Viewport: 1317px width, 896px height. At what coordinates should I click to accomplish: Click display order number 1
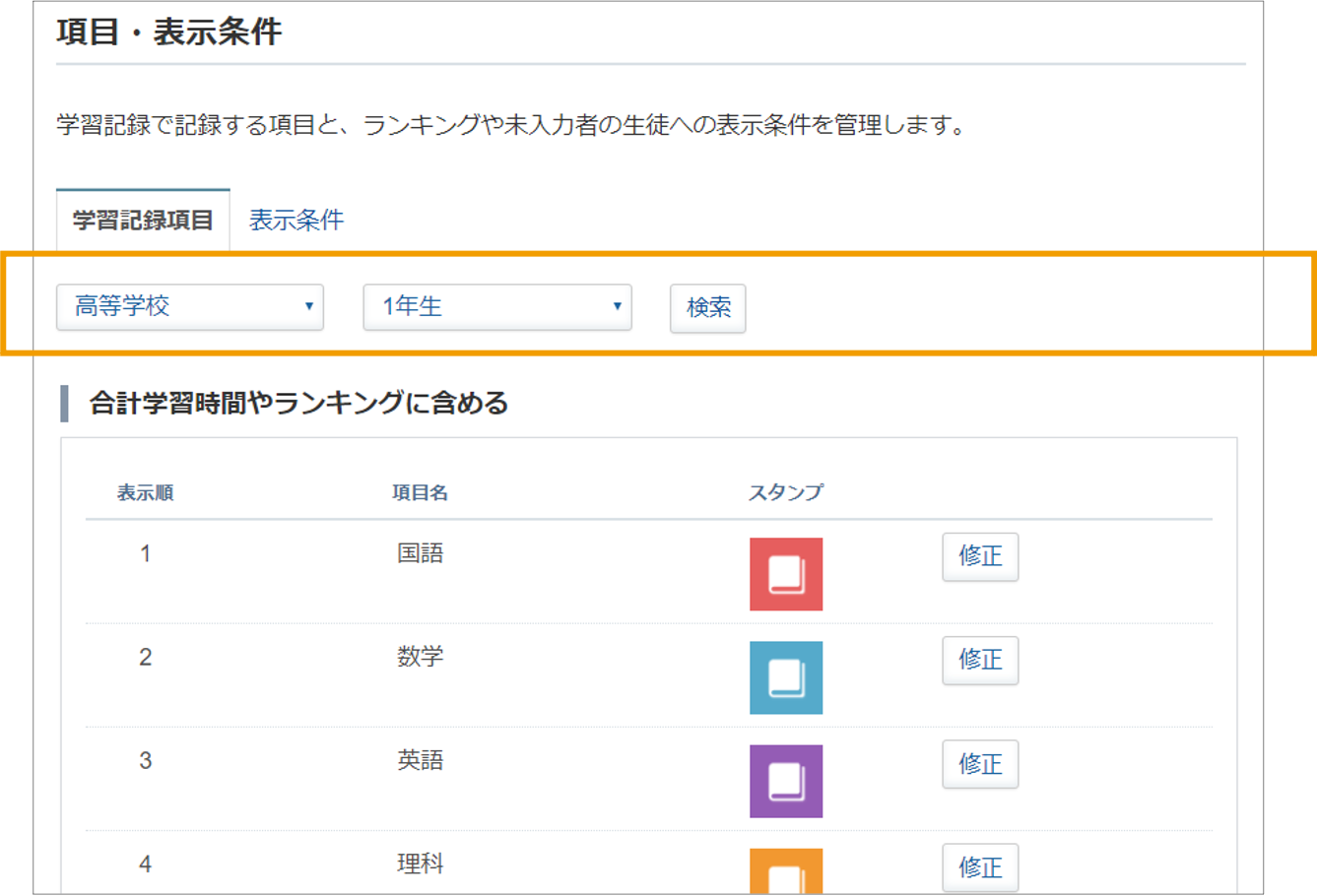tap(146, 553)
